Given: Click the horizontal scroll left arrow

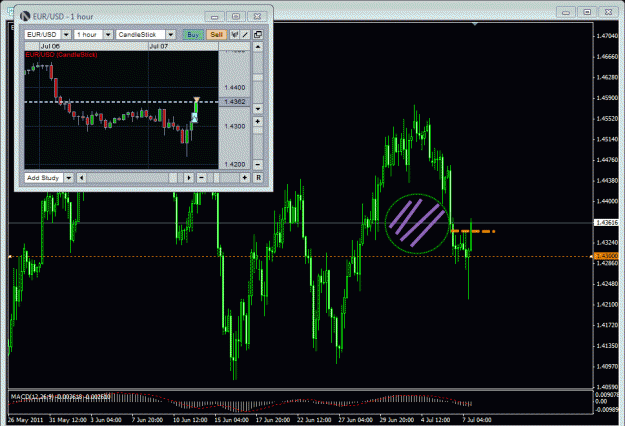Looking at the screenshot, I should pos(81,178).
